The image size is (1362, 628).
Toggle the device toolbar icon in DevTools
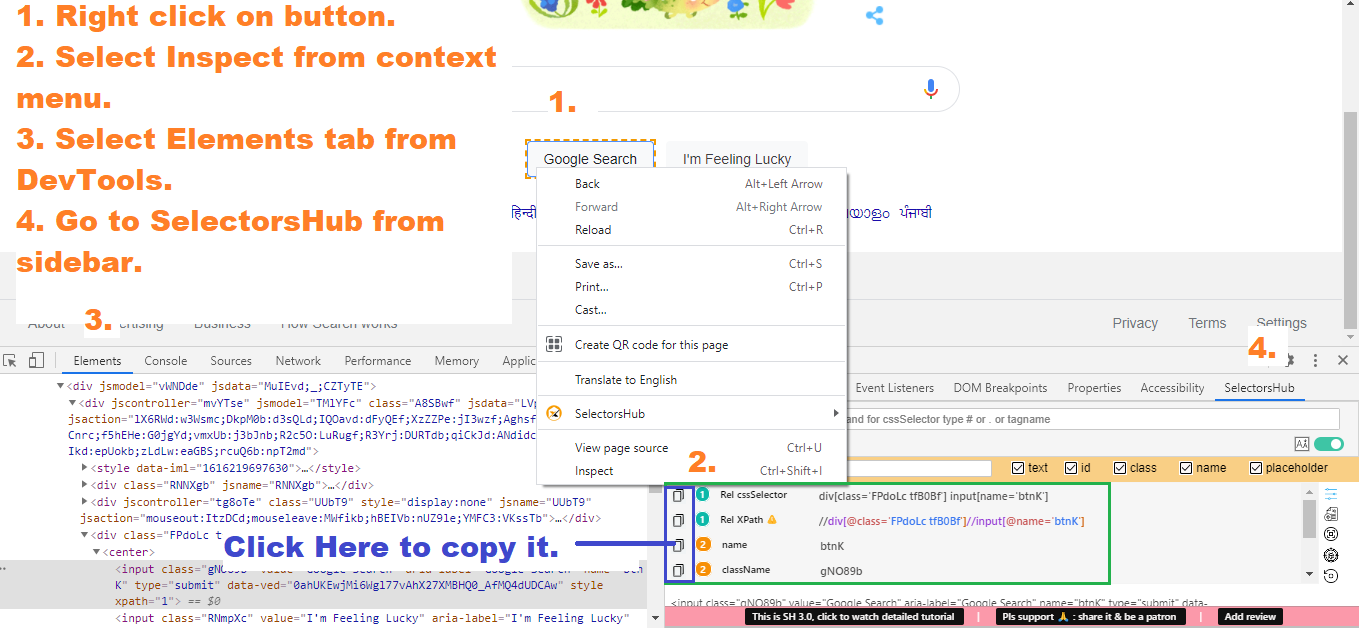coord(36,360)
